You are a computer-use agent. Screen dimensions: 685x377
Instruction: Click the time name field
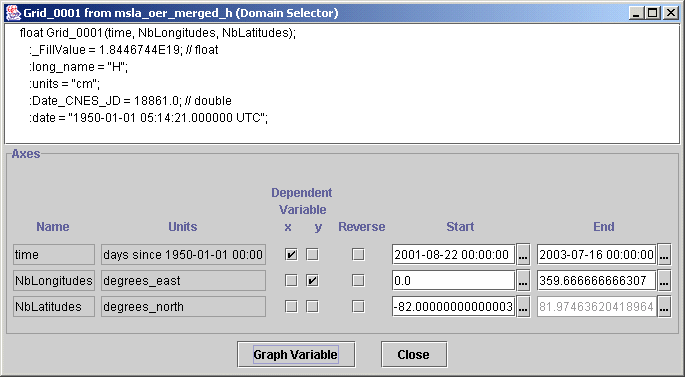(54, 255)
